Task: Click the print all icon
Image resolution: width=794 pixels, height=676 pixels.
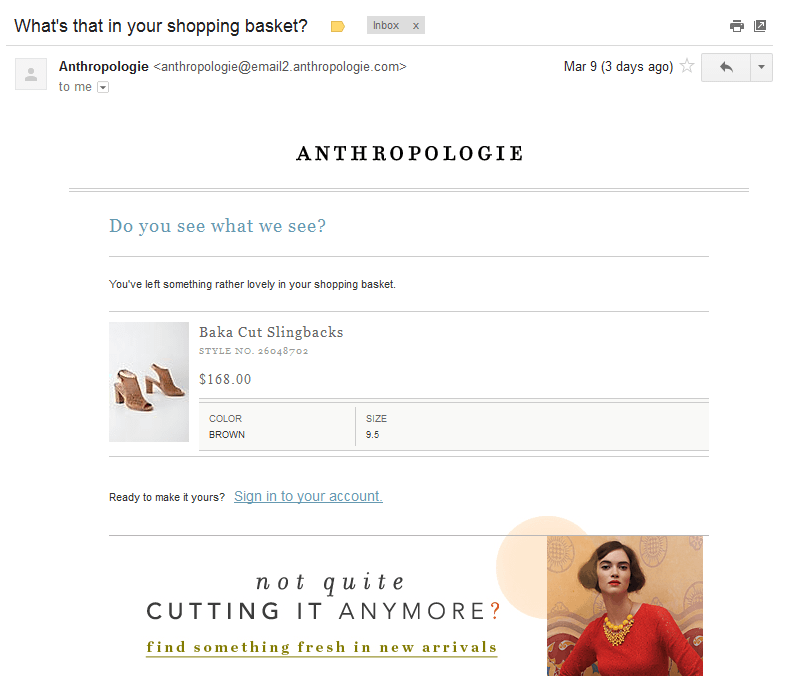Action: [737, 26]
